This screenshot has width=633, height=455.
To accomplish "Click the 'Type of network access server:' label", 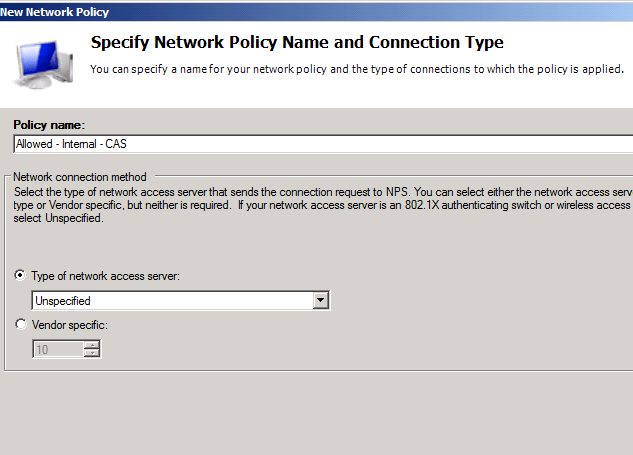I will tap(106, 276).
